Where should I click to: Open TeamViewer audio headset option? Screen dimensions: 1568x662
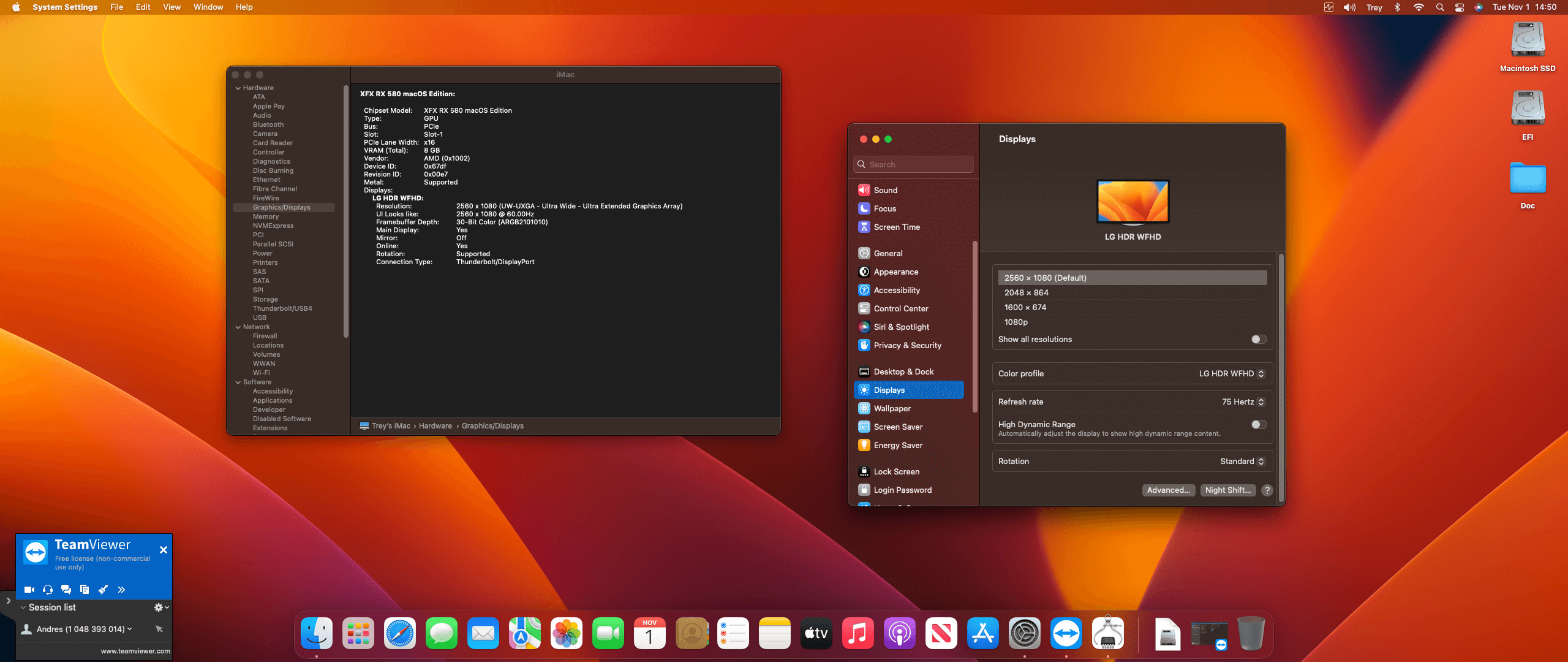pyautogui.click(x=48, y=590)
